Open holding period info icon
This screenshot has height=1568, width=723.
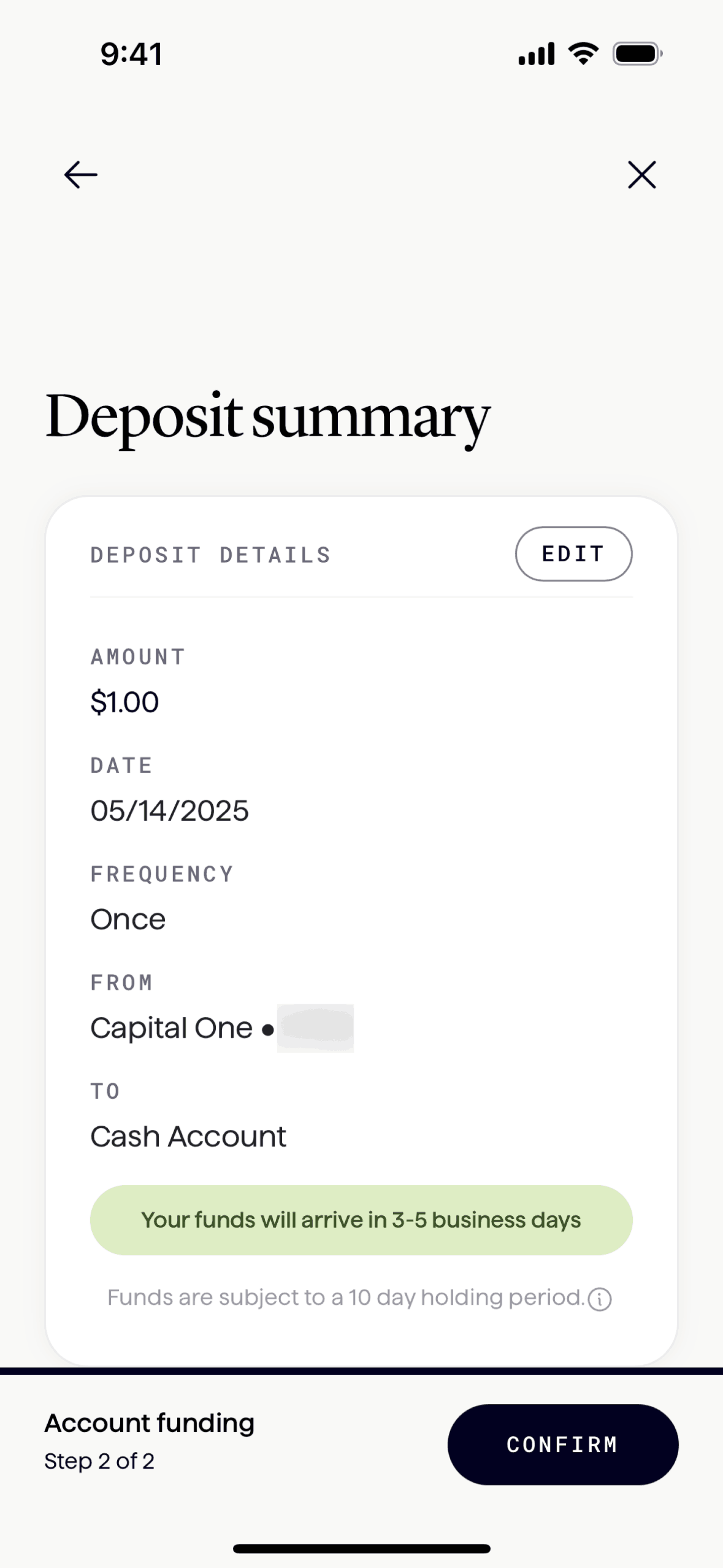tap(599, 1299)
